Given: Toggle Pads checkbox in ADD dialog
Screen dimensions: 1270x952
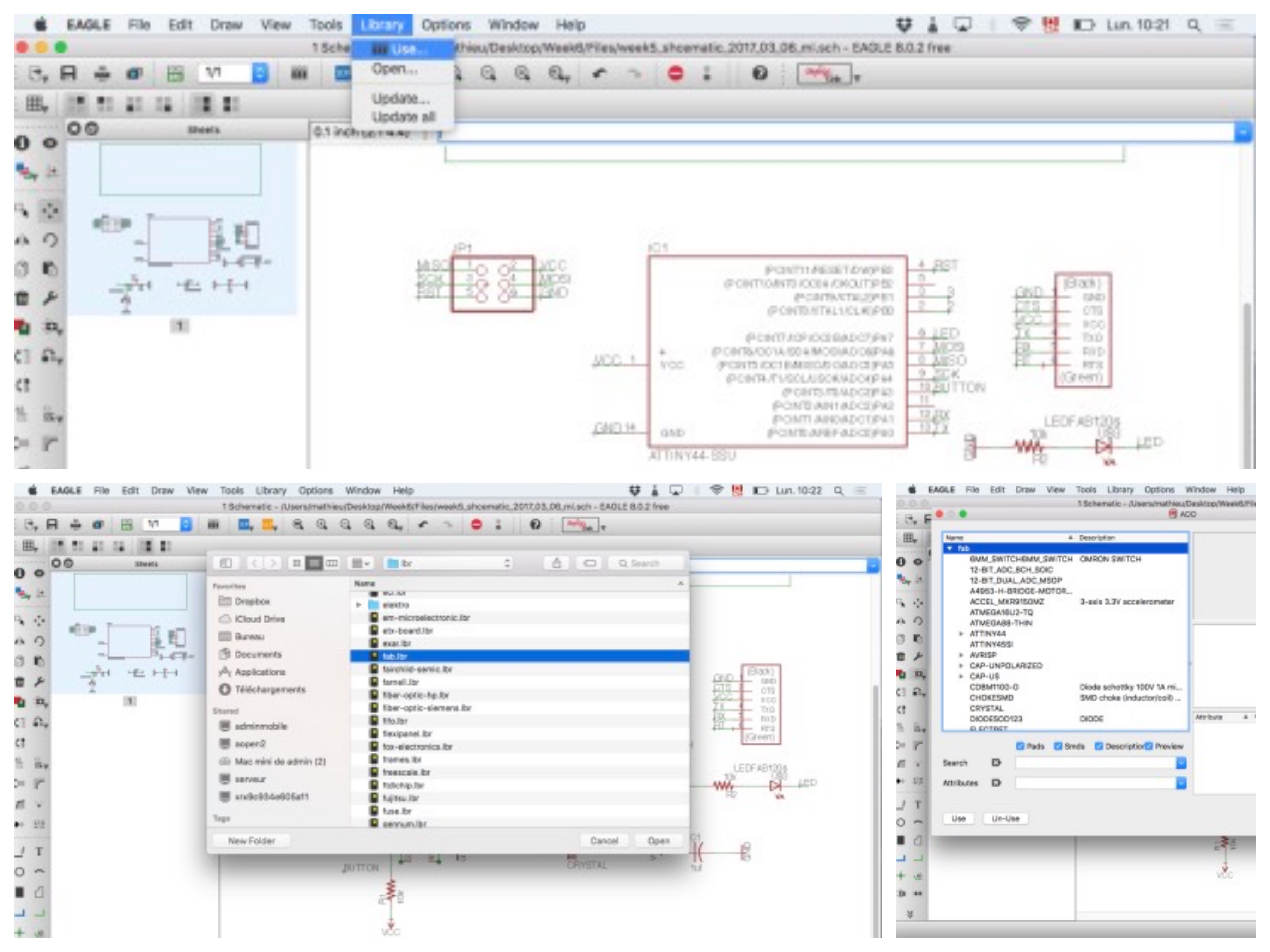Looking at the screenshot, I should (x=1020, y=746).
